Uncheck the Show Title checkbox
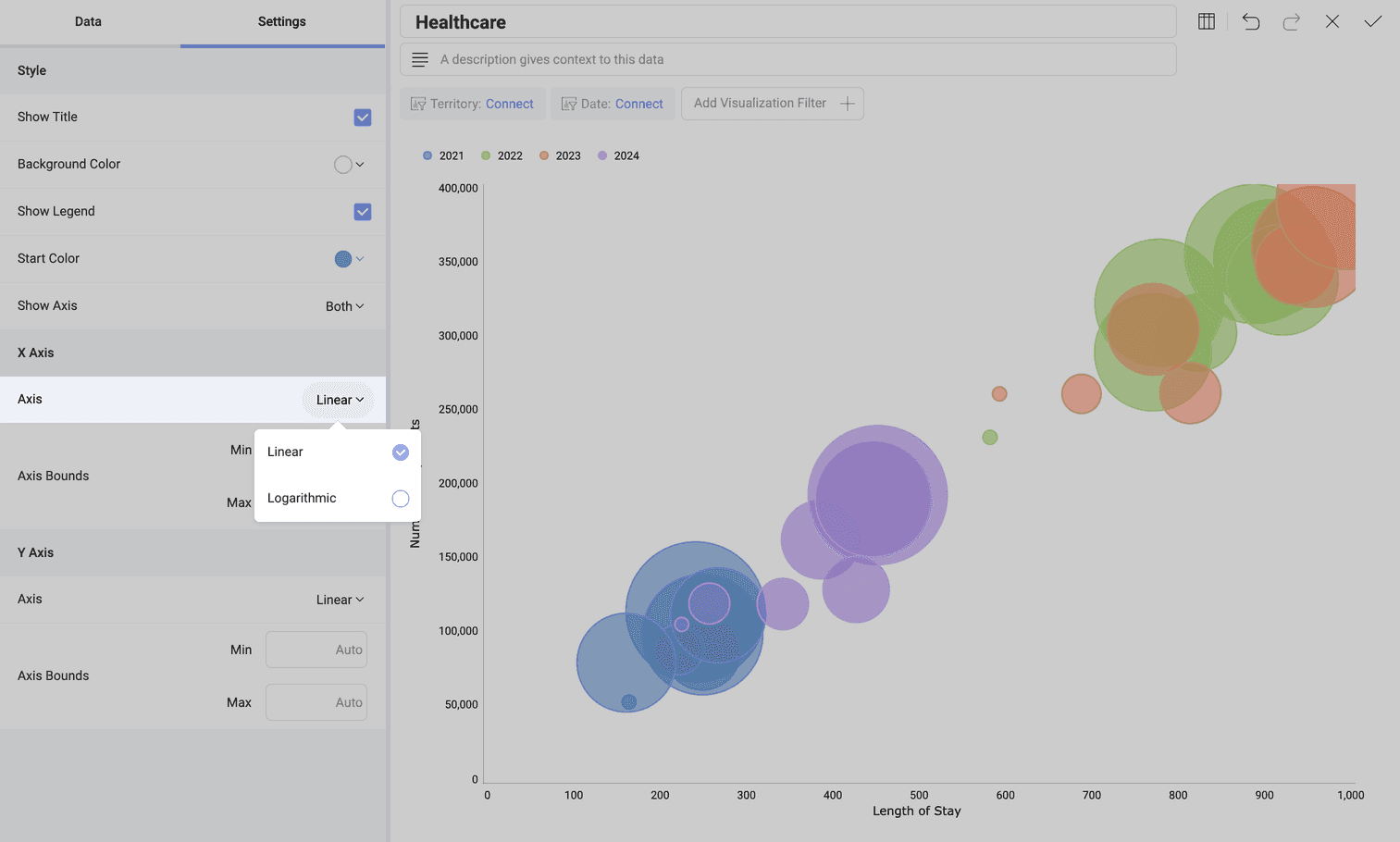1400x842 pixels. pyautogui.click(x=363, y=118)
